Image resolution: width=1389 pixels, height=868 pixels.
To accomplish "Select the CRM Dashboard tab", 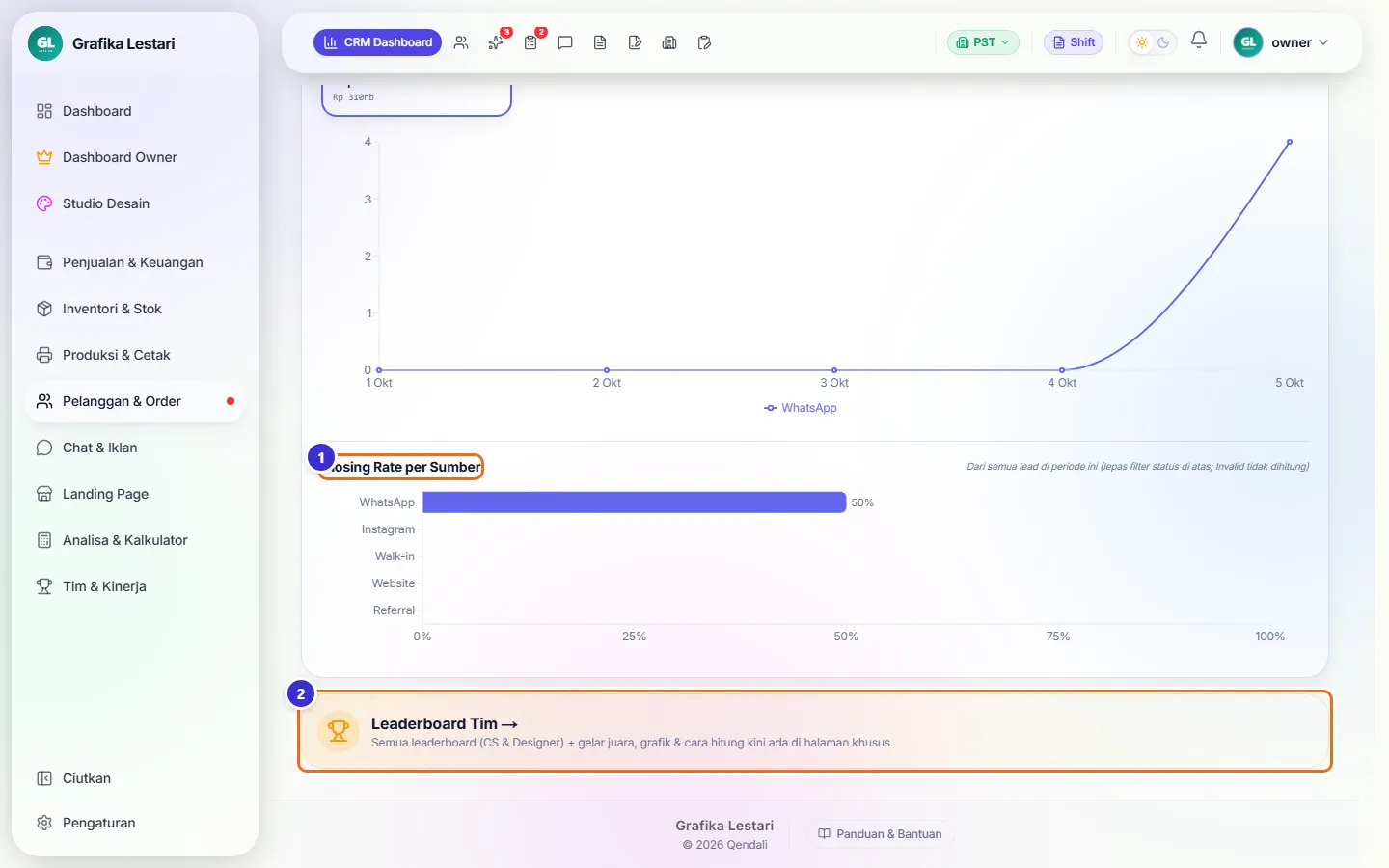I will 377,42.
